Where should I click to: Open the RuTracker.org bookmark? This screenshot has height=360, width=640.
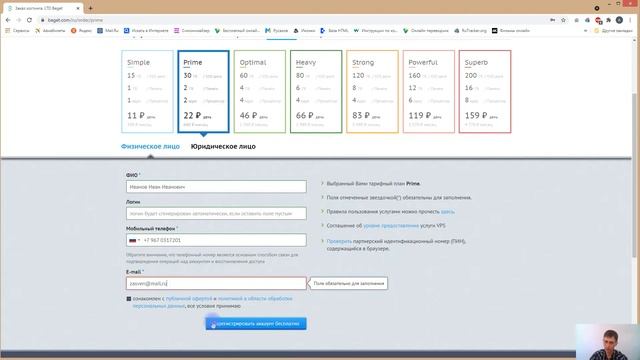(x=471, y=31)
